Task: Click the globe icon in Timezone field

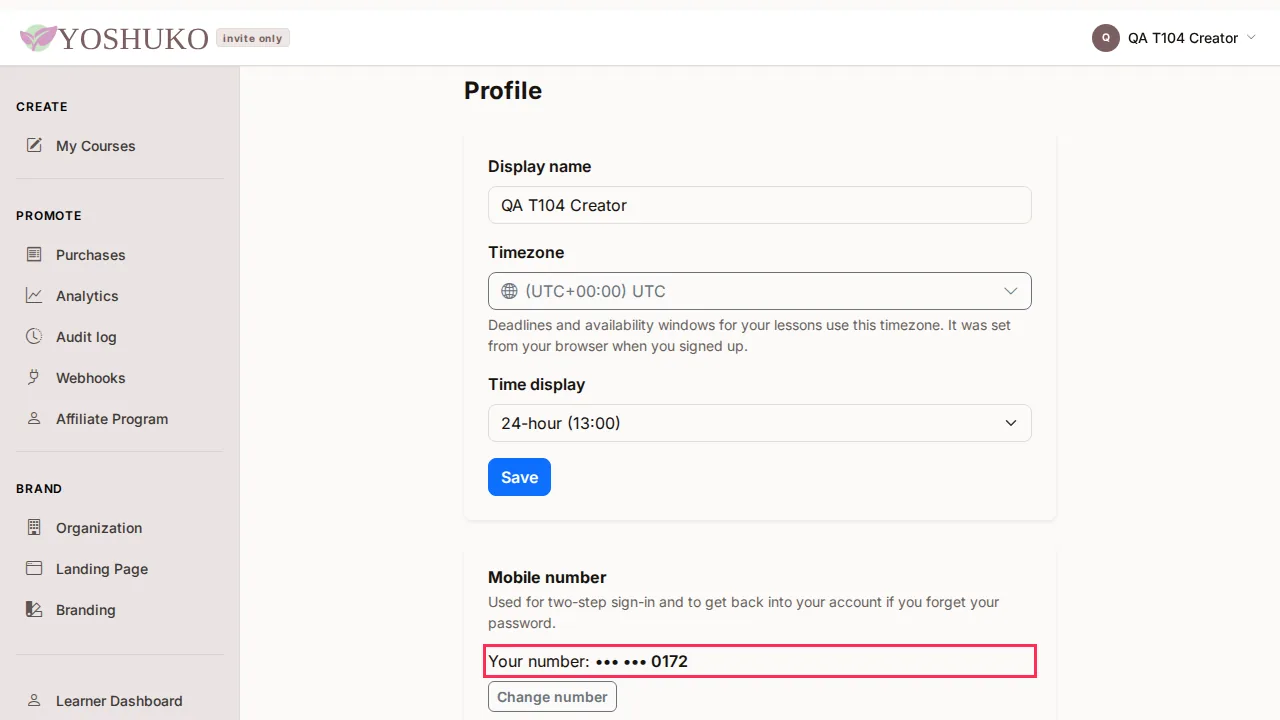Action: click(x=509, y=291)
